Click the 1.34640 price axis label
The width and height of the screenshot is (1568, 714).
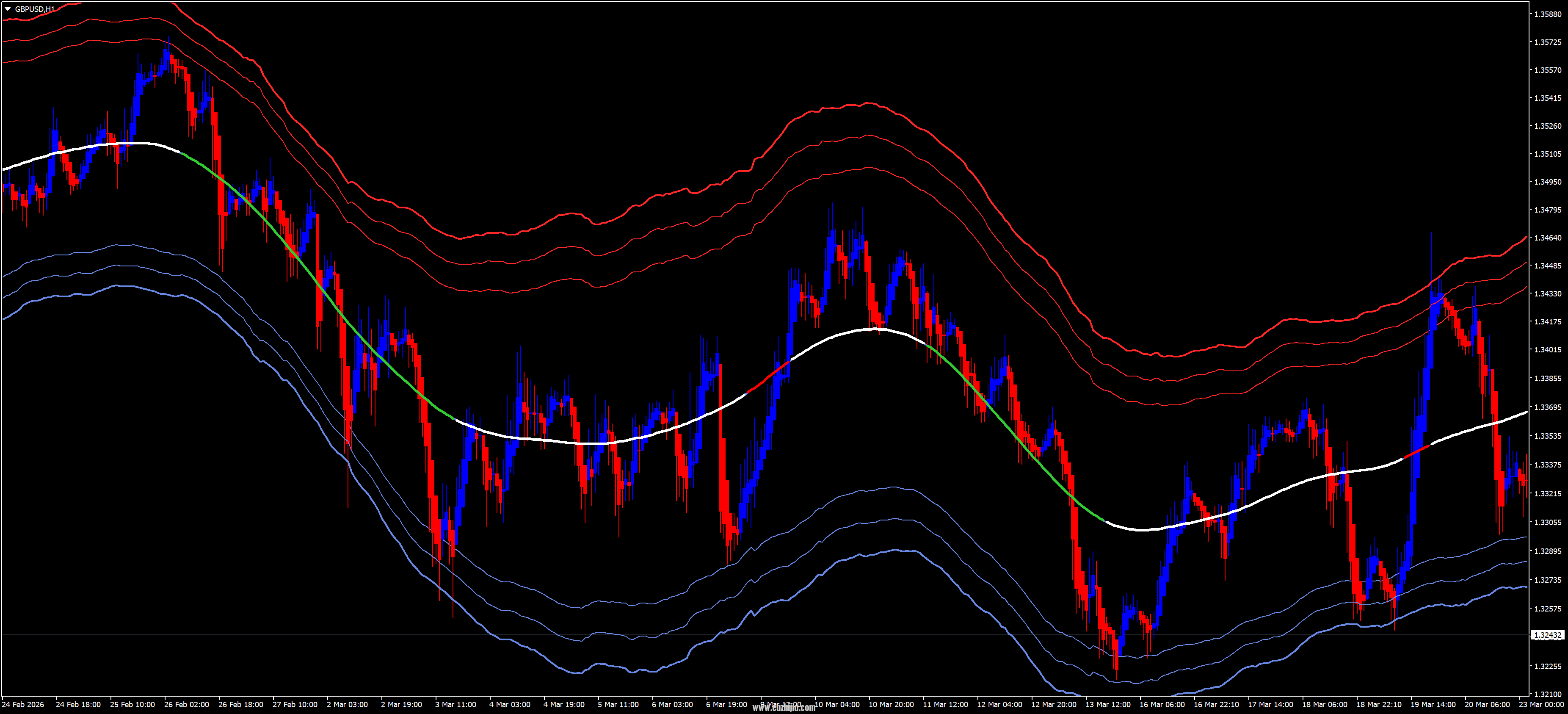tap(1548, 238)
